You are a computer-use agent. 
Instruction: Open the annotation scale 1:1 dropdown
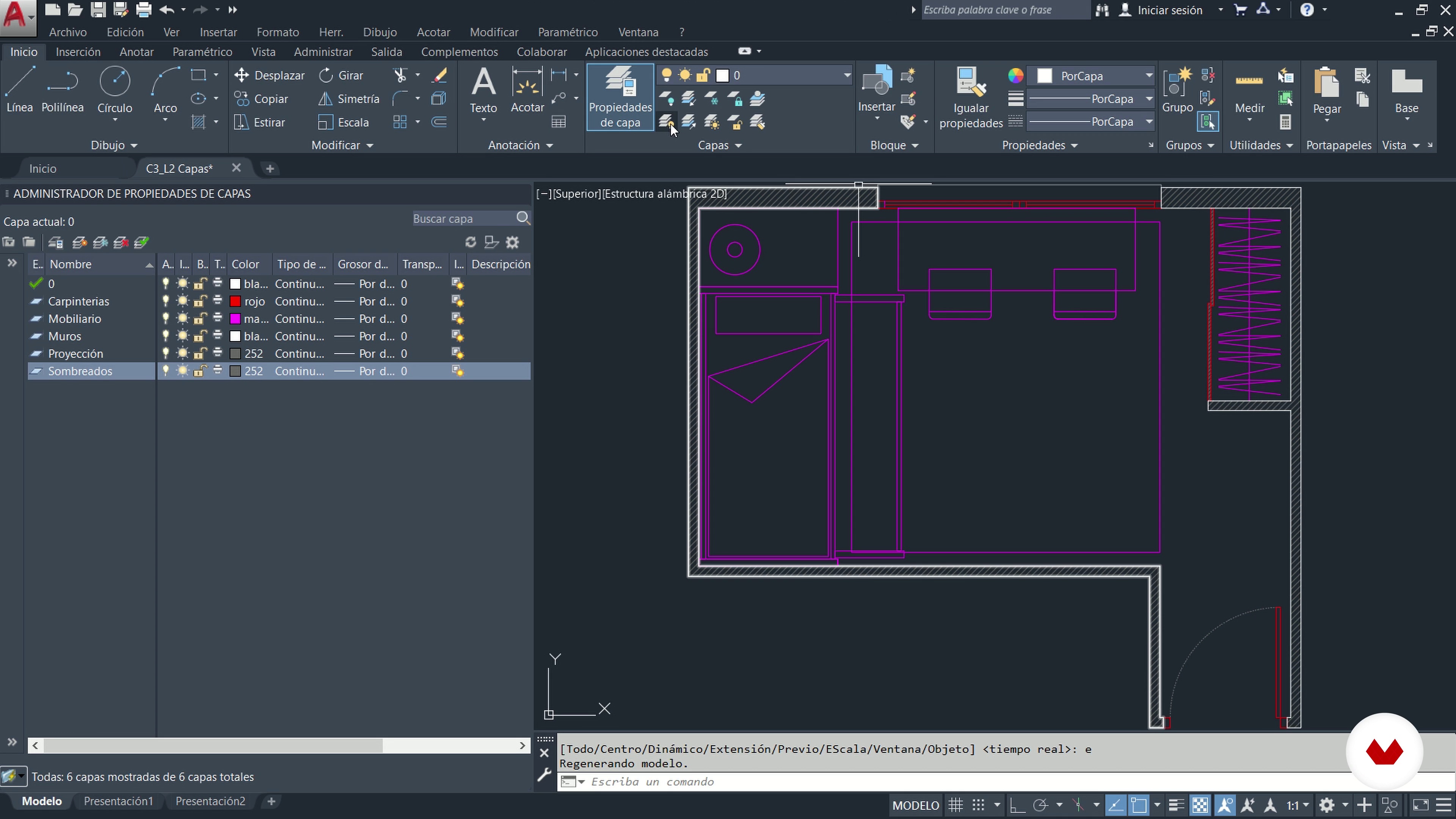tap(1298, 805)
